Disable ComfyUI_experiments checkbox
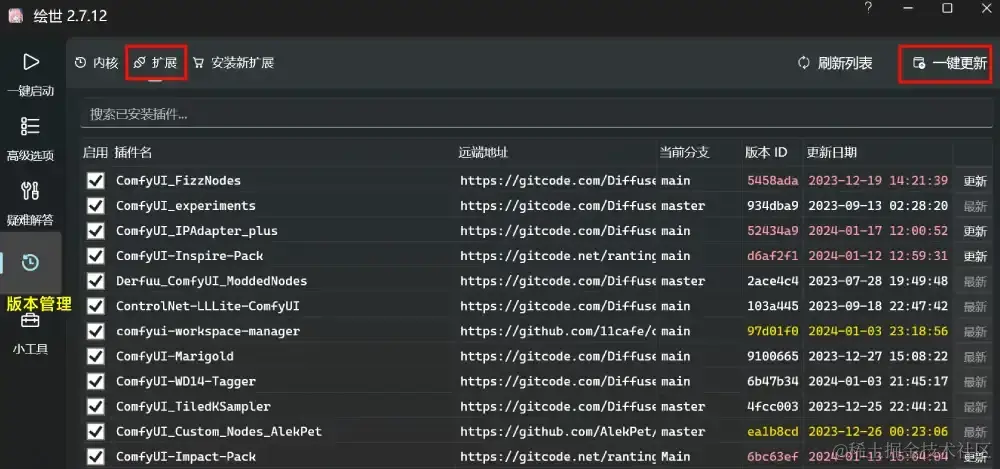The image size is (1000, 469). coord(96,206)
